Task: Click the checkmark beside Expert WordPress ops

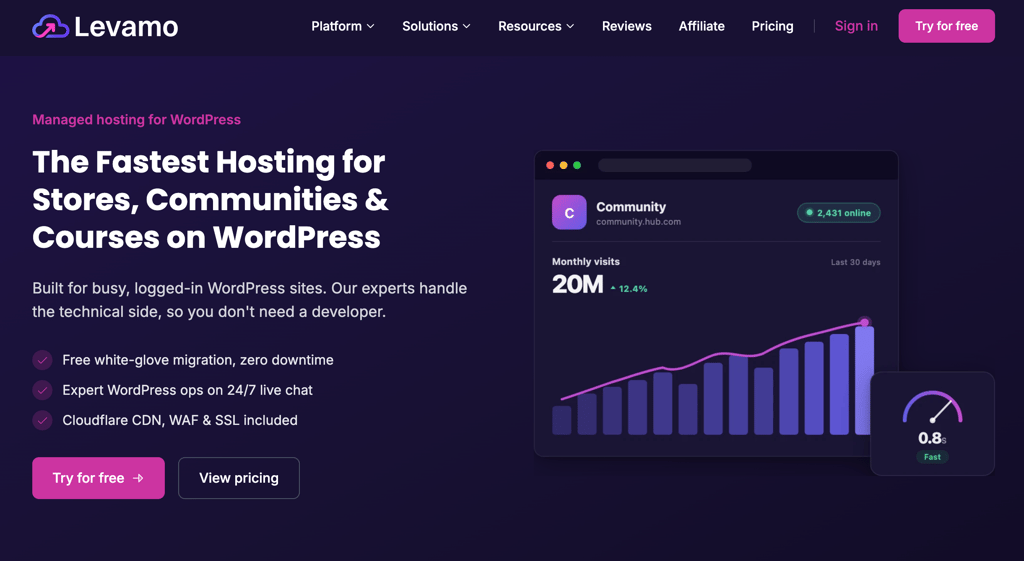Action: point(42,390)
